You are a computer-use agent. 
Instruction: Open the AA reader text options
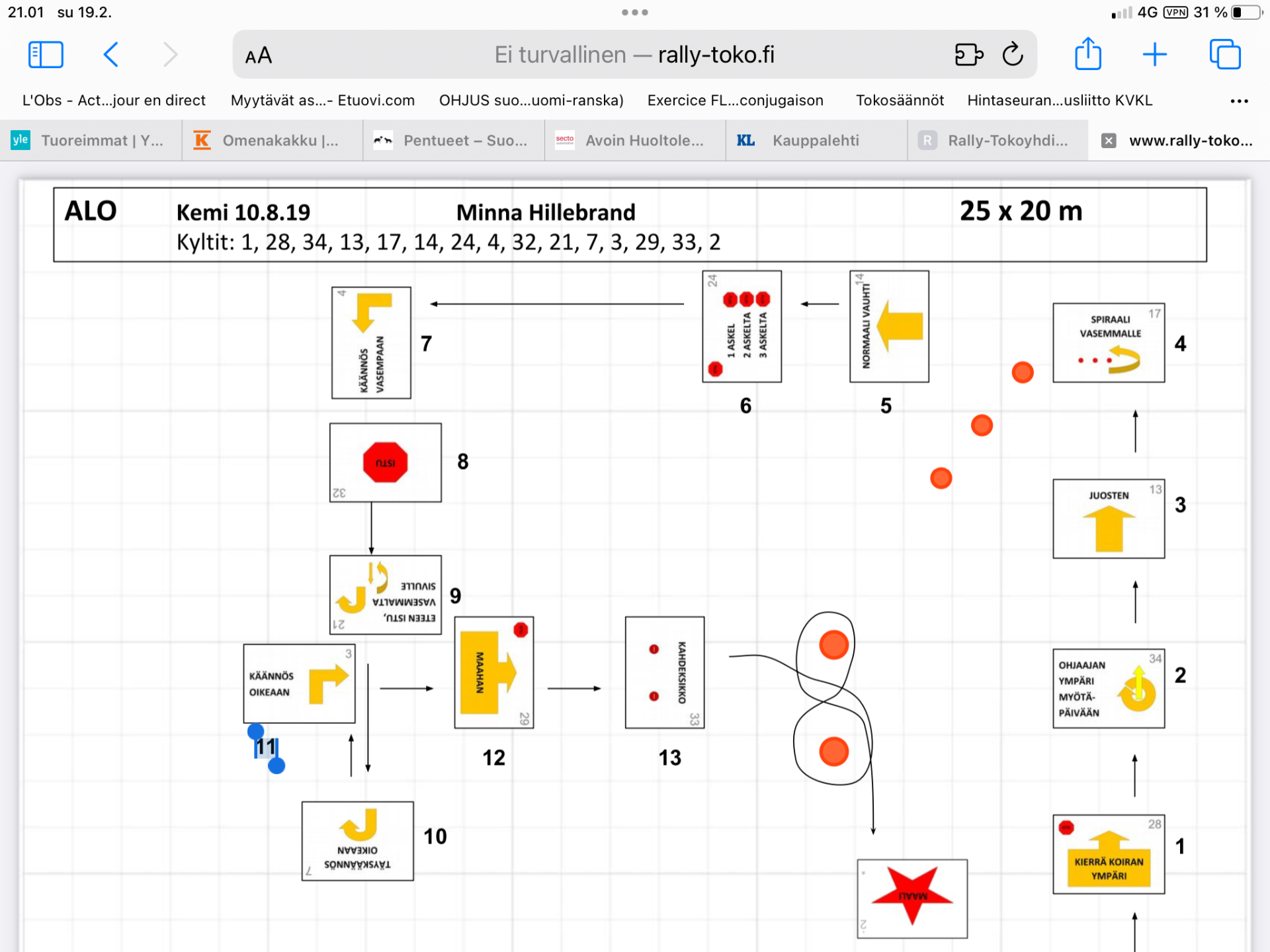pos(259,56)
